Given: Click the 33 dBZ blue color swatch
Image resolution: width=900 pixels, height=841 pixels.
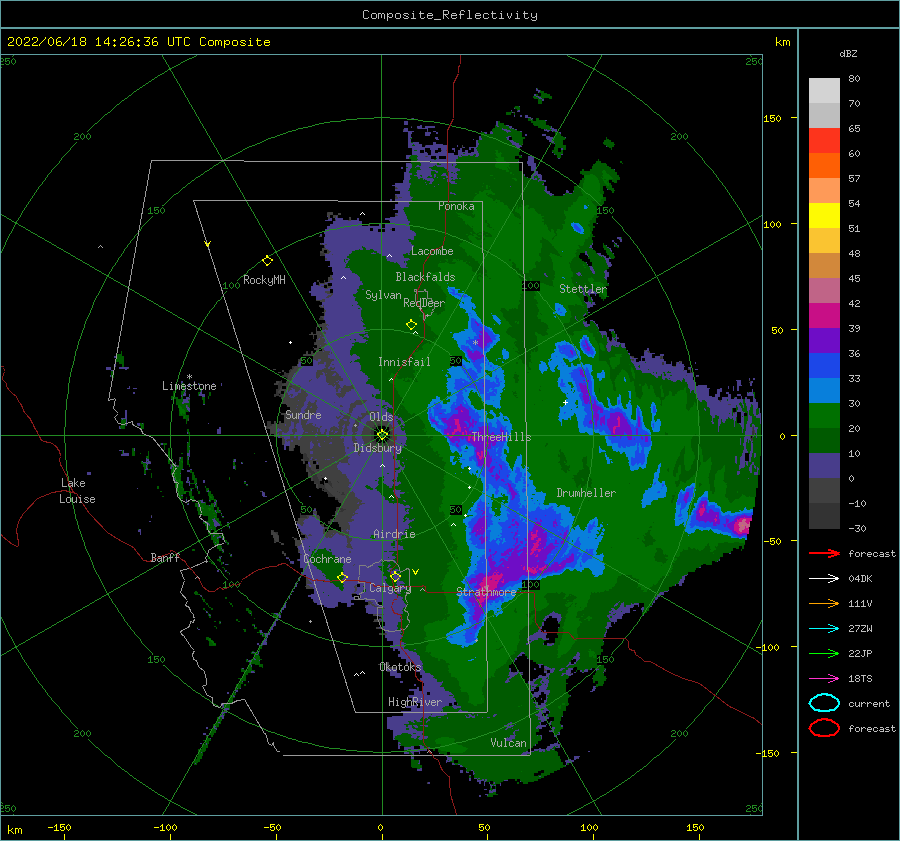Looking at the screenshot, I should coord(824,366).
